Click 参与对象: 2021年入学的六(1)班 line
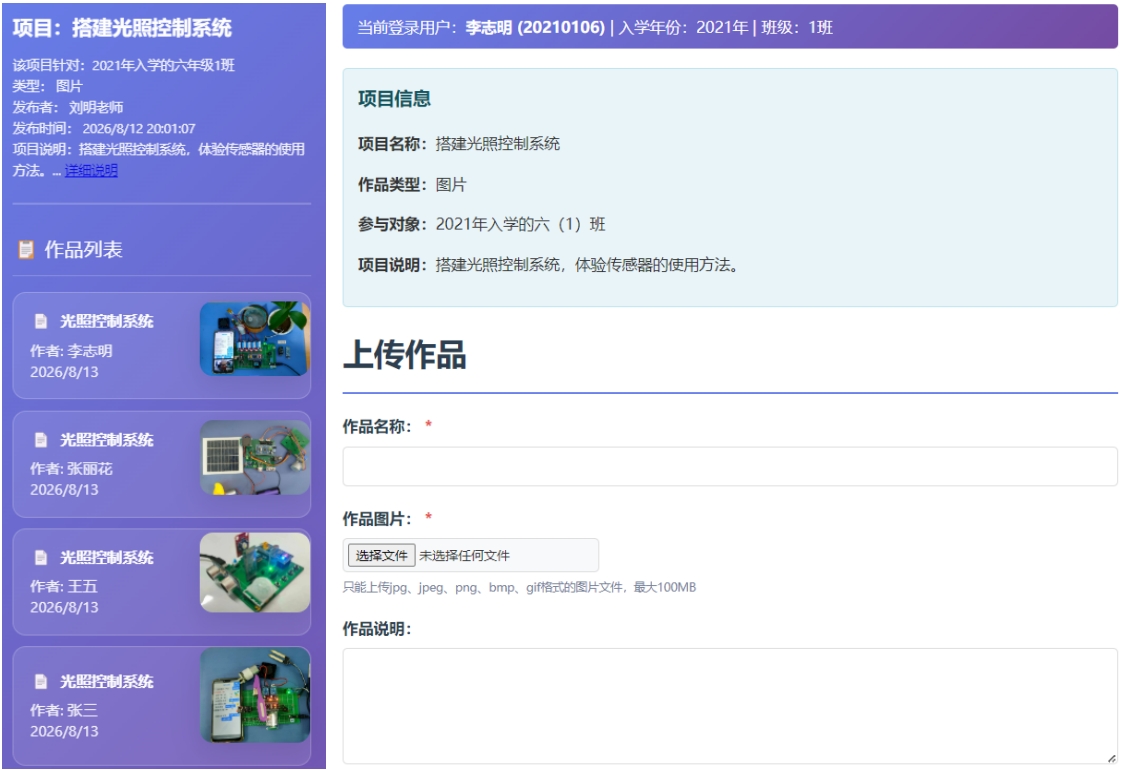This screenshot has width=1125, height=770. (x=481, y=225)
